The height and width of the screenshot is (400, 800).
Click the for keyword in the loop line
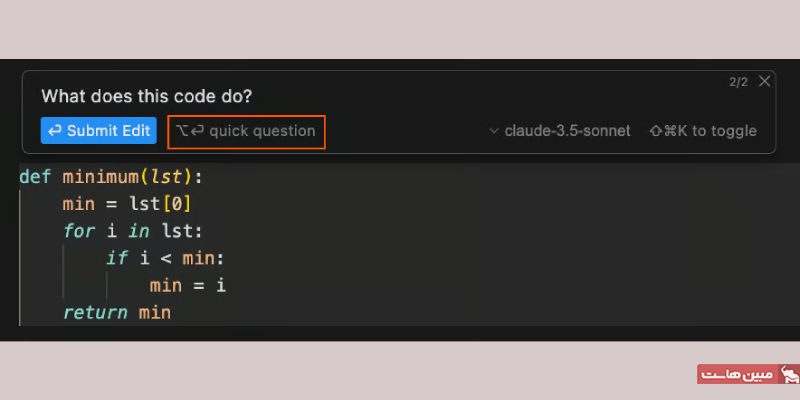[79, 231]
